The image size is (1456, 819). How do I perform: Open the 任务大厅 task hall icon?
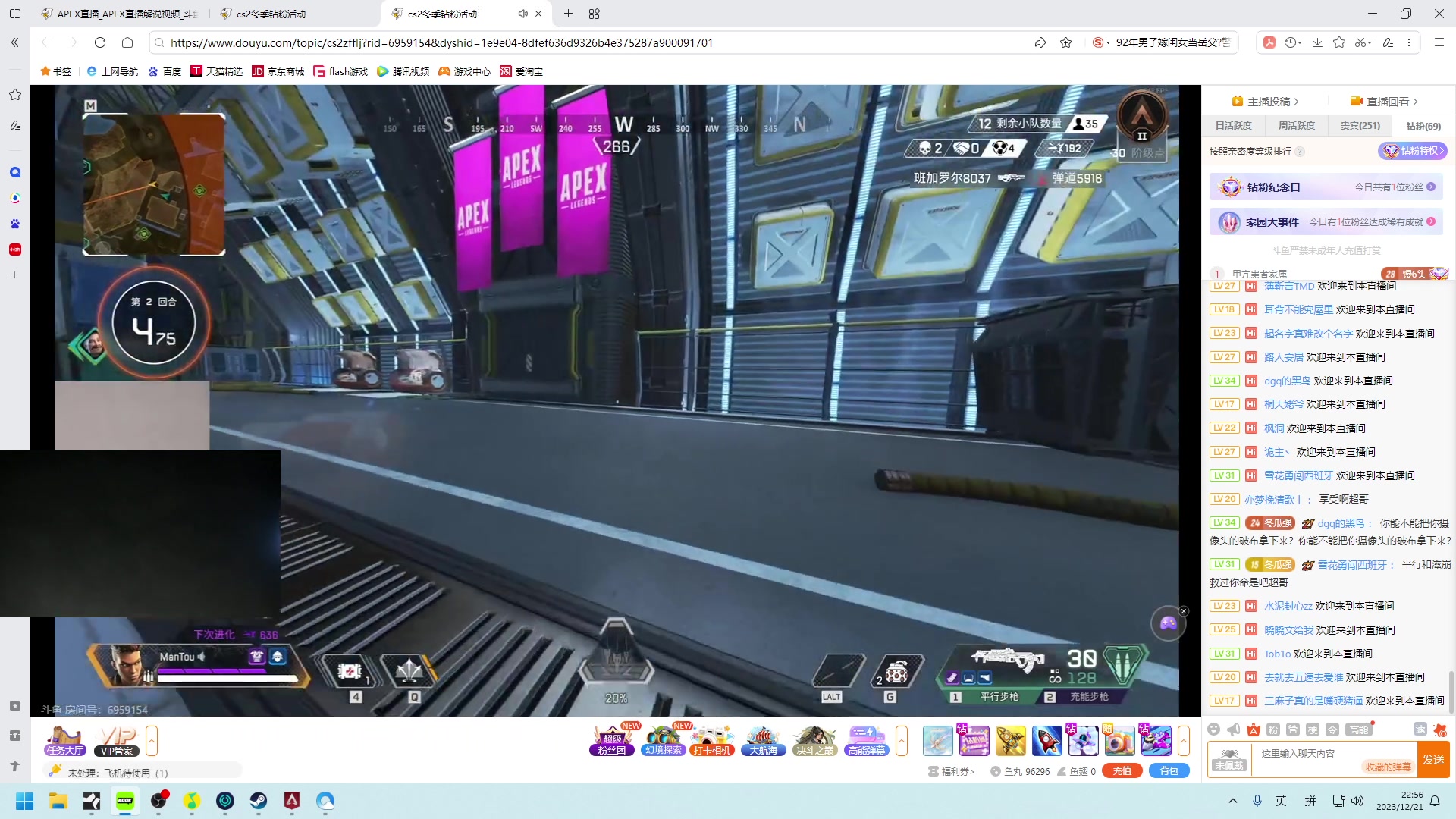[x=64, y=741]
